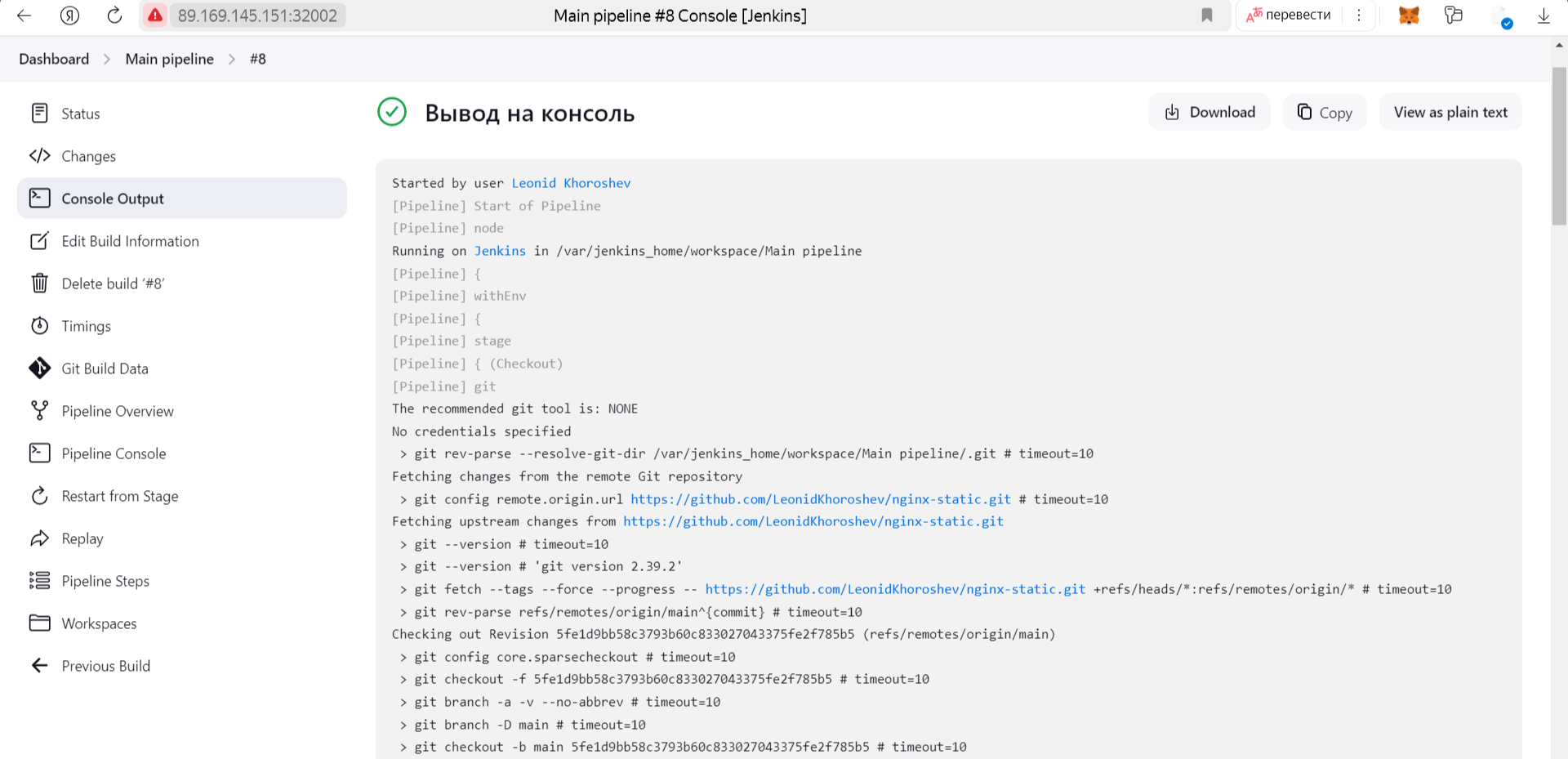Expand chevron after Dashboard breadcrumb
Viewport: 1568px width, 759px height.
107,60
